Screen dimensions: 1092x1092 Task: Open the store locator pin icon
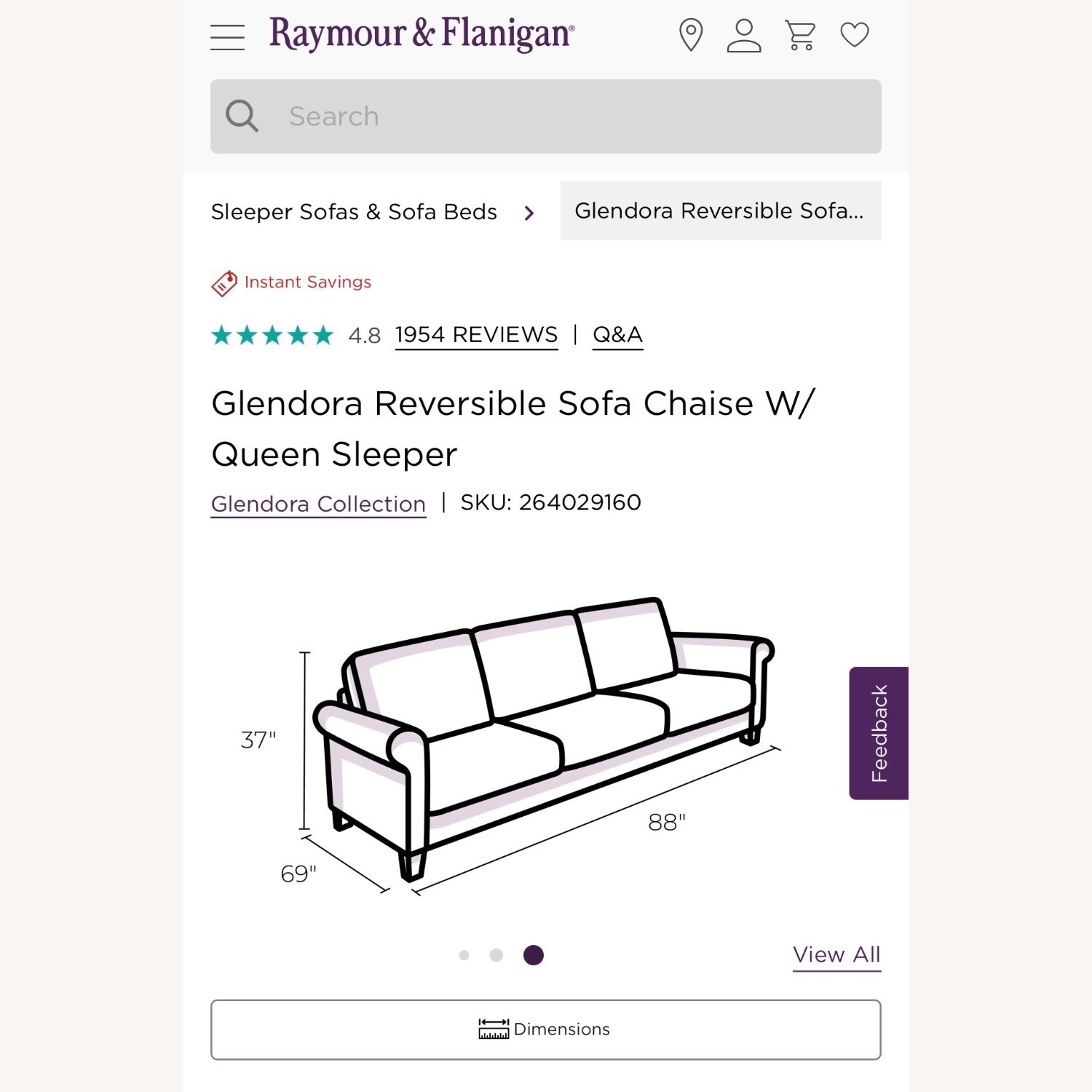[690, 34]
